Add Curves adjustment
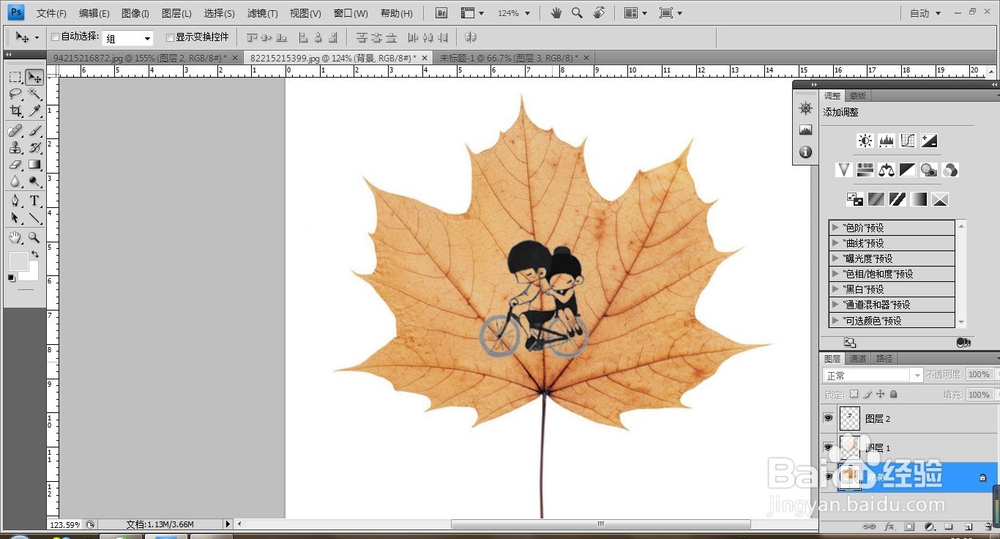 [908, 141]
